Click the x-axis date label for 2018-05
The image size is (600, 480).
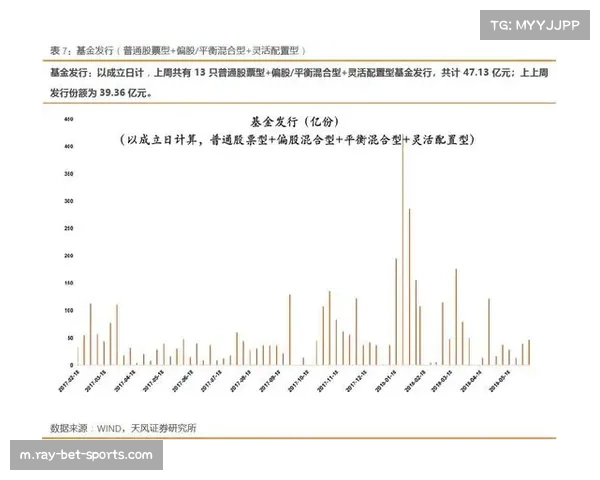pos(499,381)
